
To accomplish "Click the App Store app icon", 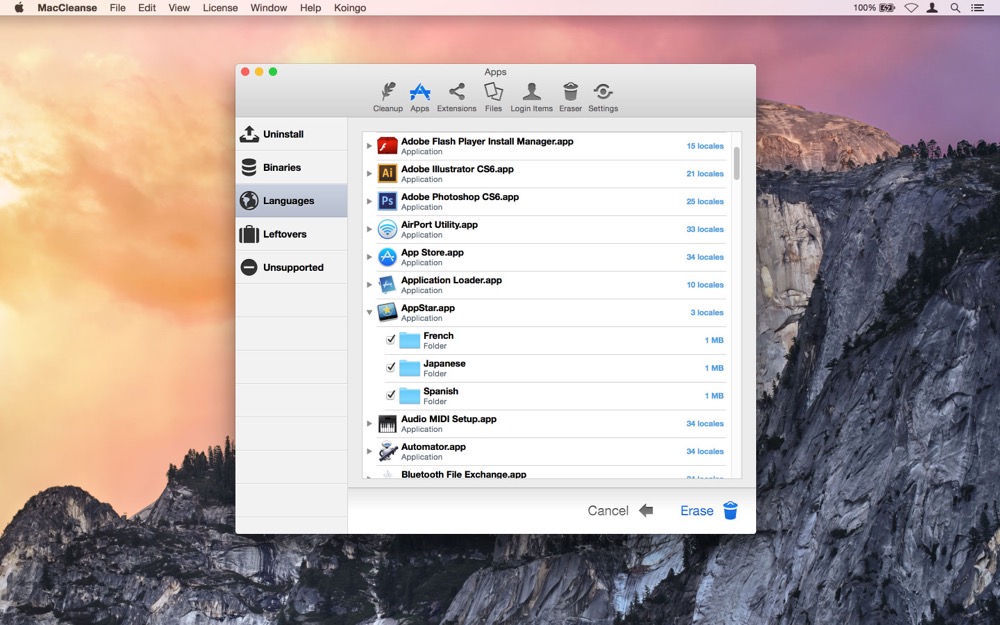I will click(x=387, y=257).
